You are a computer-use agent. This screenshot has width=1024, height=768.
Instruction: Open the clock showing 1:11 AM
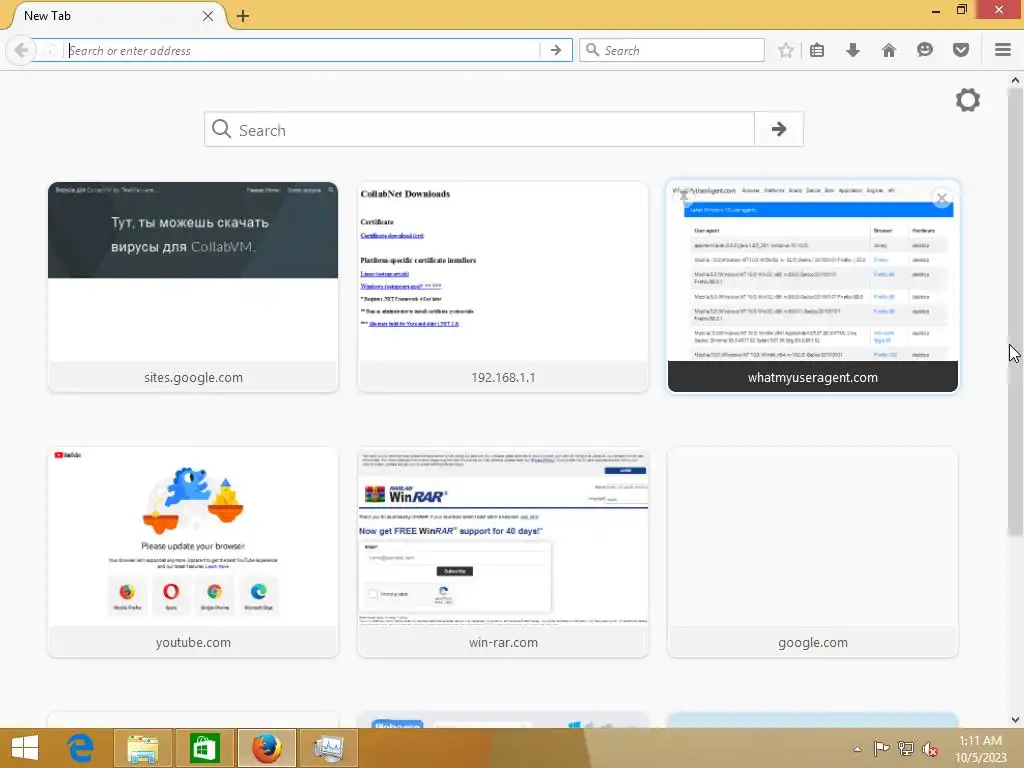[980, 748]
